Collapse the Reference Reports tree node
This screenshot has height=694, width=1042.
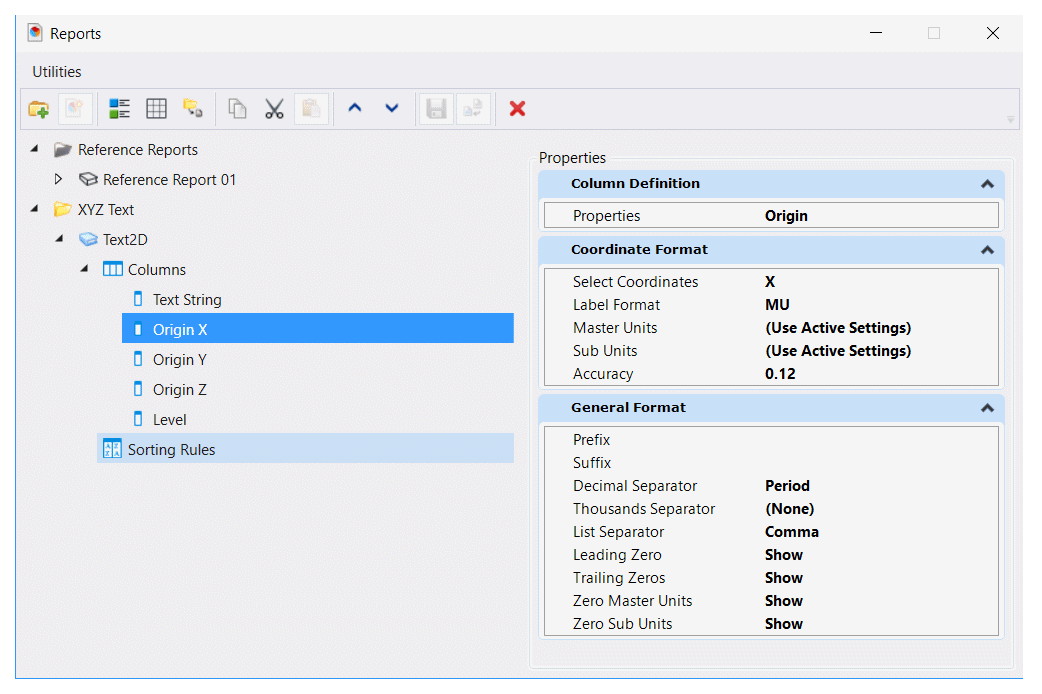click(35, 149)
